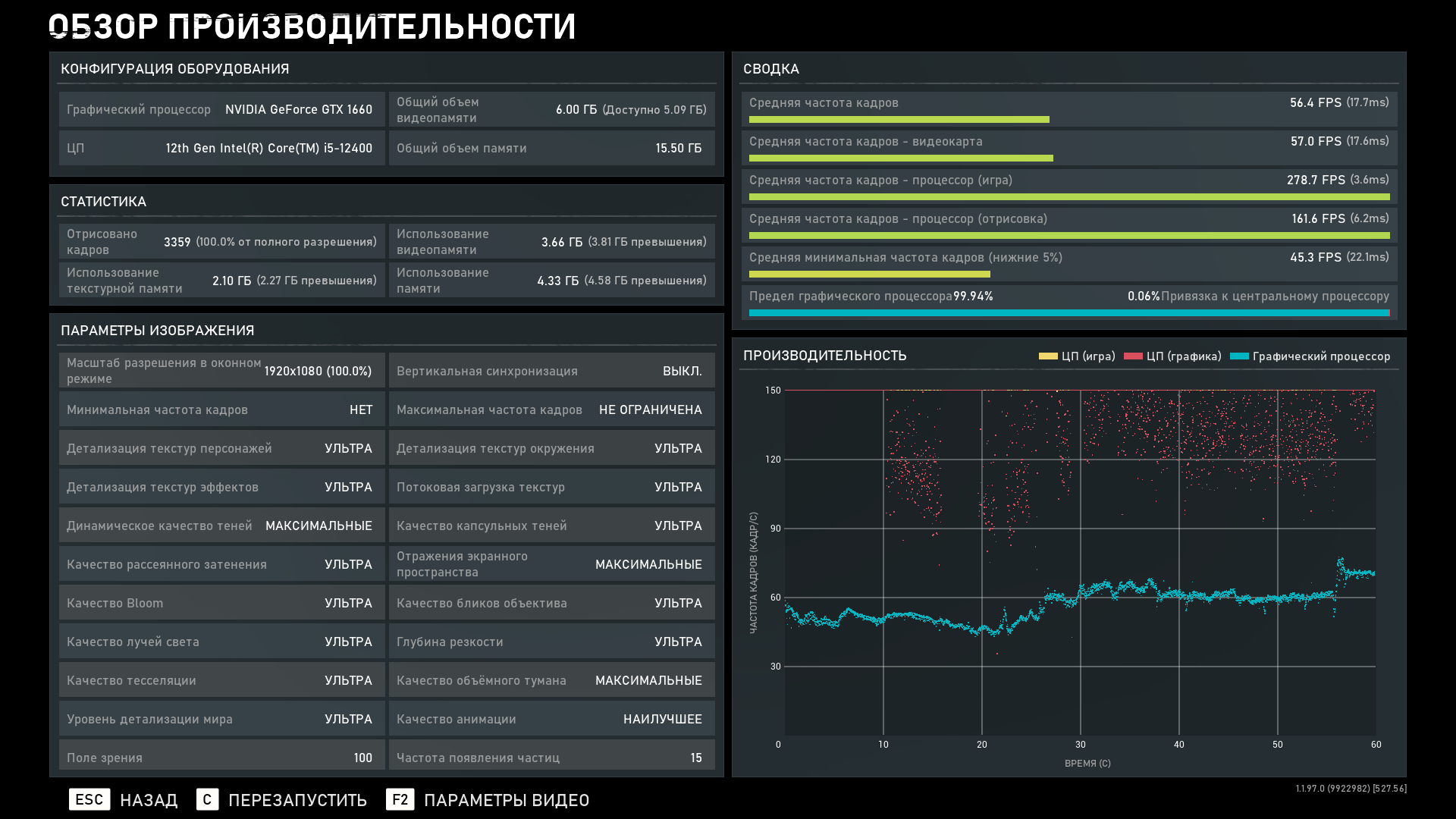Click the ПАРАМЕТРЫ ИЗОБРАЖЕНИЯ section header
This screenshot has height=819, width=1456.
click(x=158, y=331)
